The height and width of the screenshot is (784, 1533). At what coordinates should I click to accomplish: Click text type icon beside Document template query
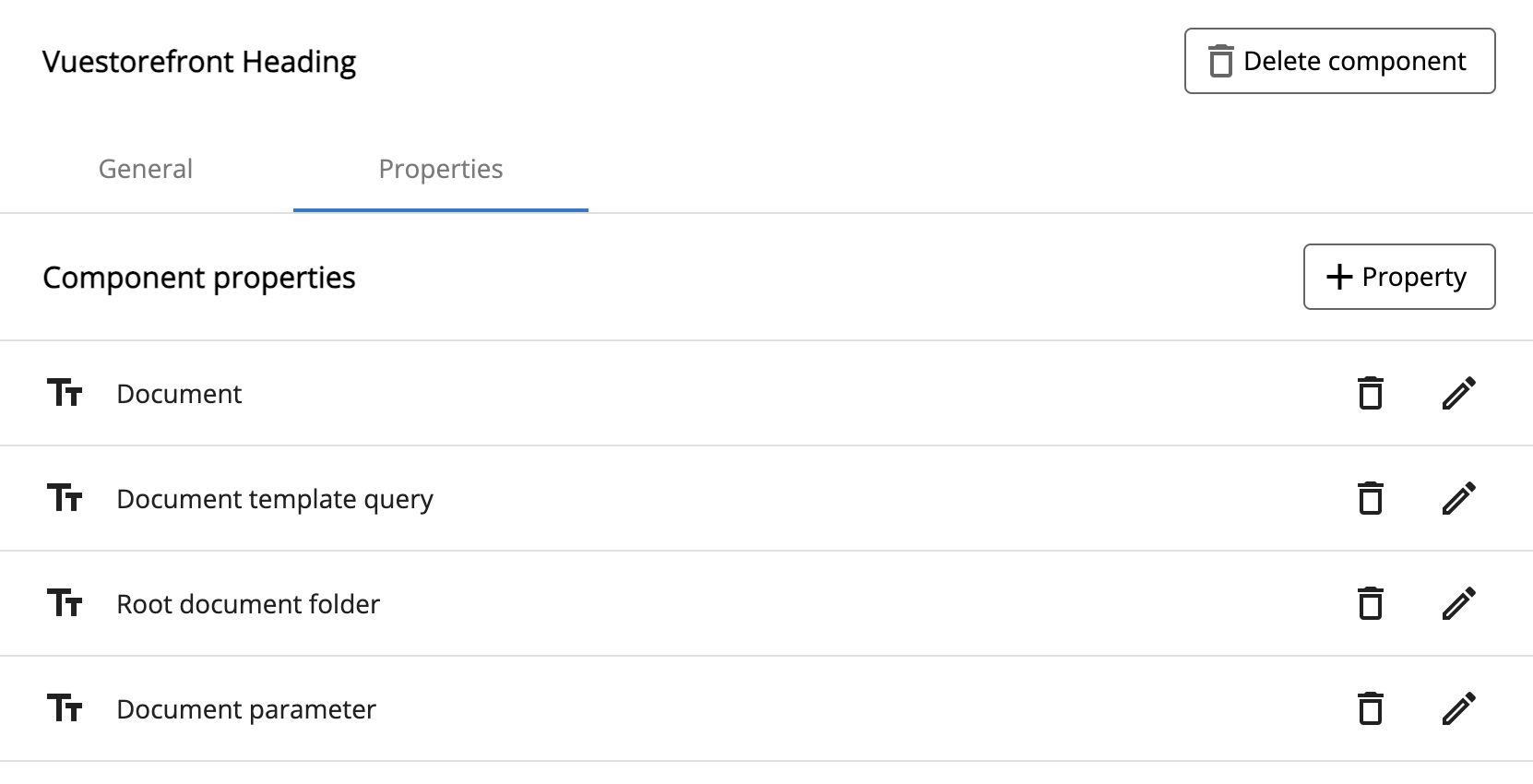click(x=65, y=498)
